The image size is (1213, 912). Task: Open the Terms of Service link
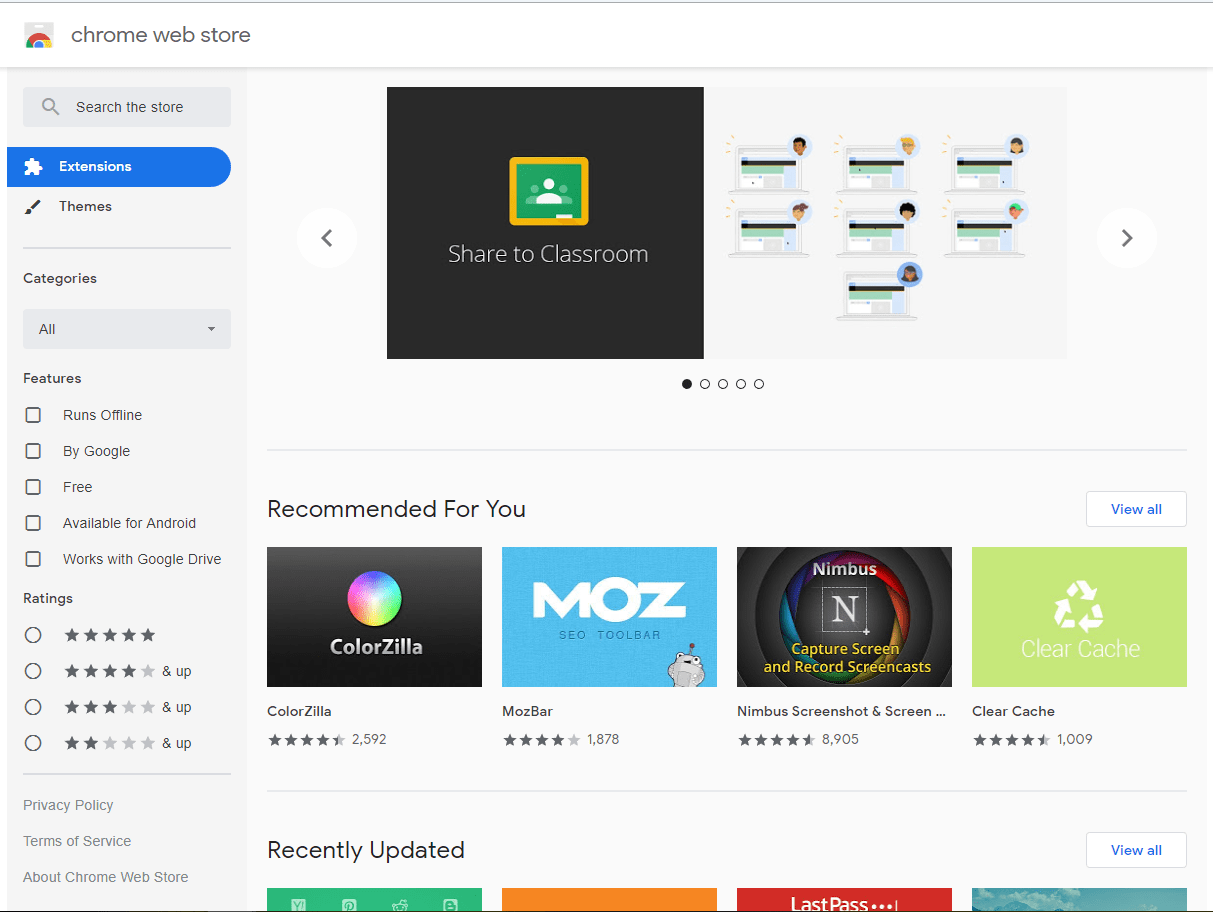click(x=77, y=841)
